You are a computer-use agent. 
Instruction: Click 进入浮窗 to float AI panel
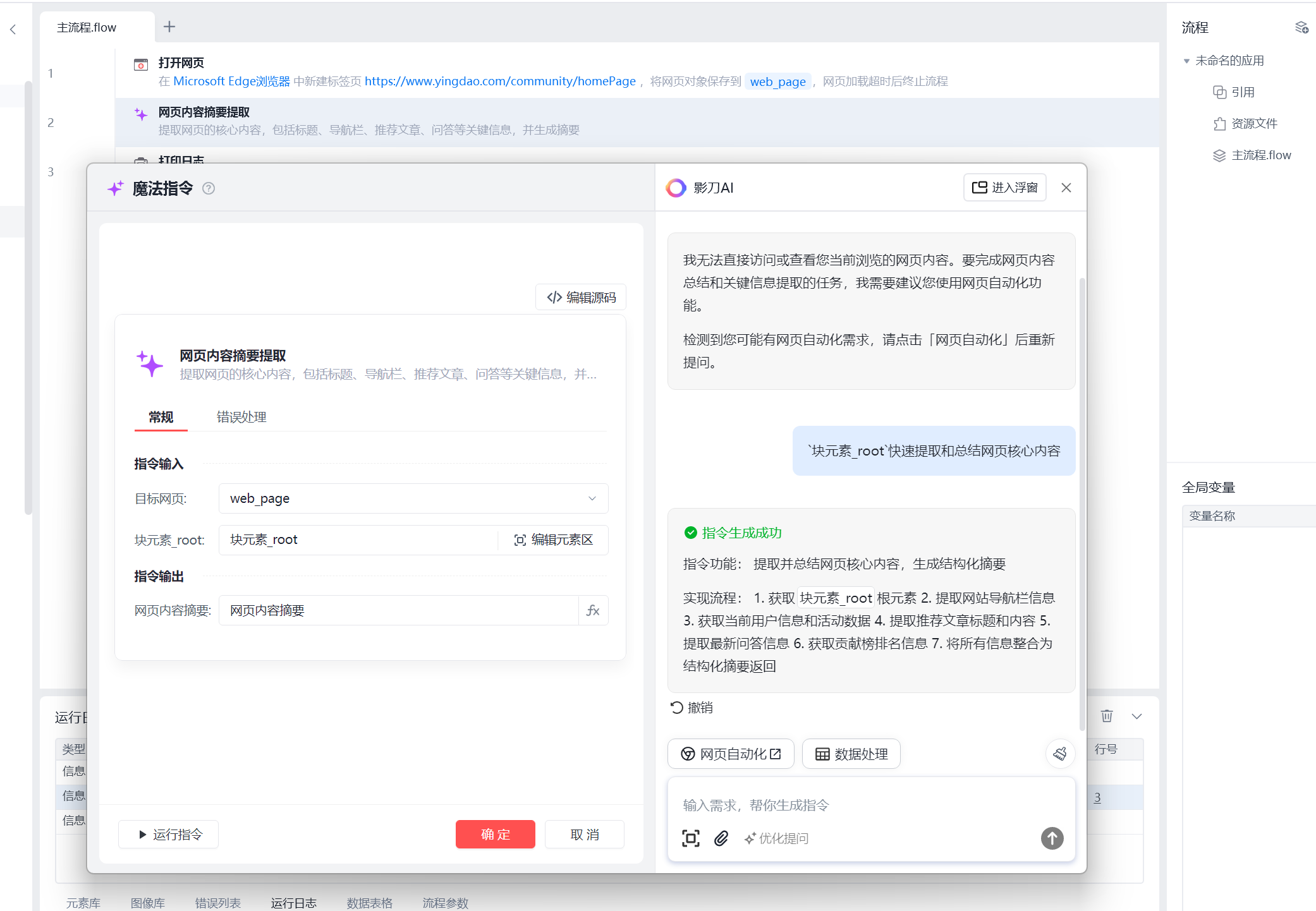(1004, 188)
